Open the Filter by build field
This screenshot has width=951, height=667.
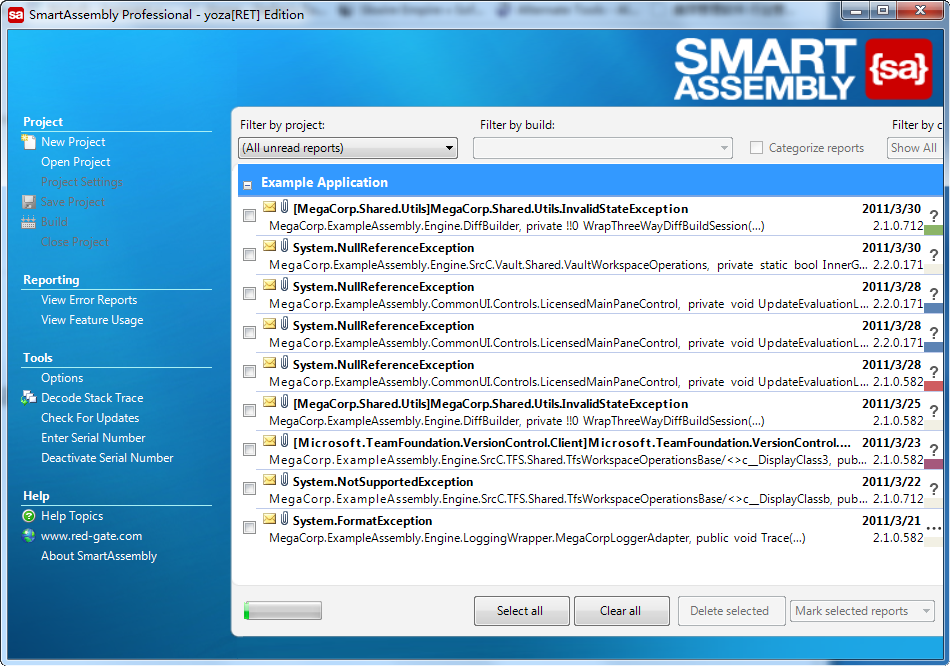tap(603, 148)
